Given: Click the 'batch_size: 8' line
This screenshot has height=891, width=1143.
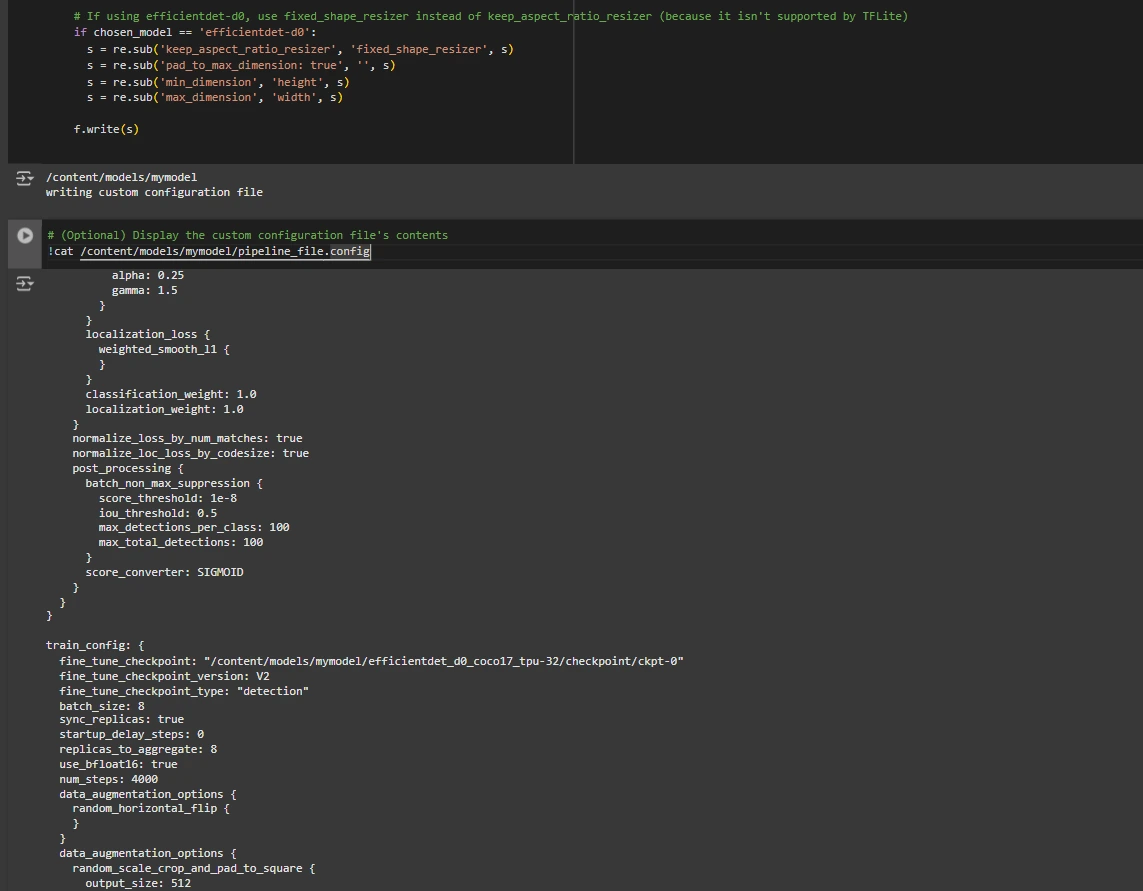Looking at the screenshot, I should [x=101, y=706].
